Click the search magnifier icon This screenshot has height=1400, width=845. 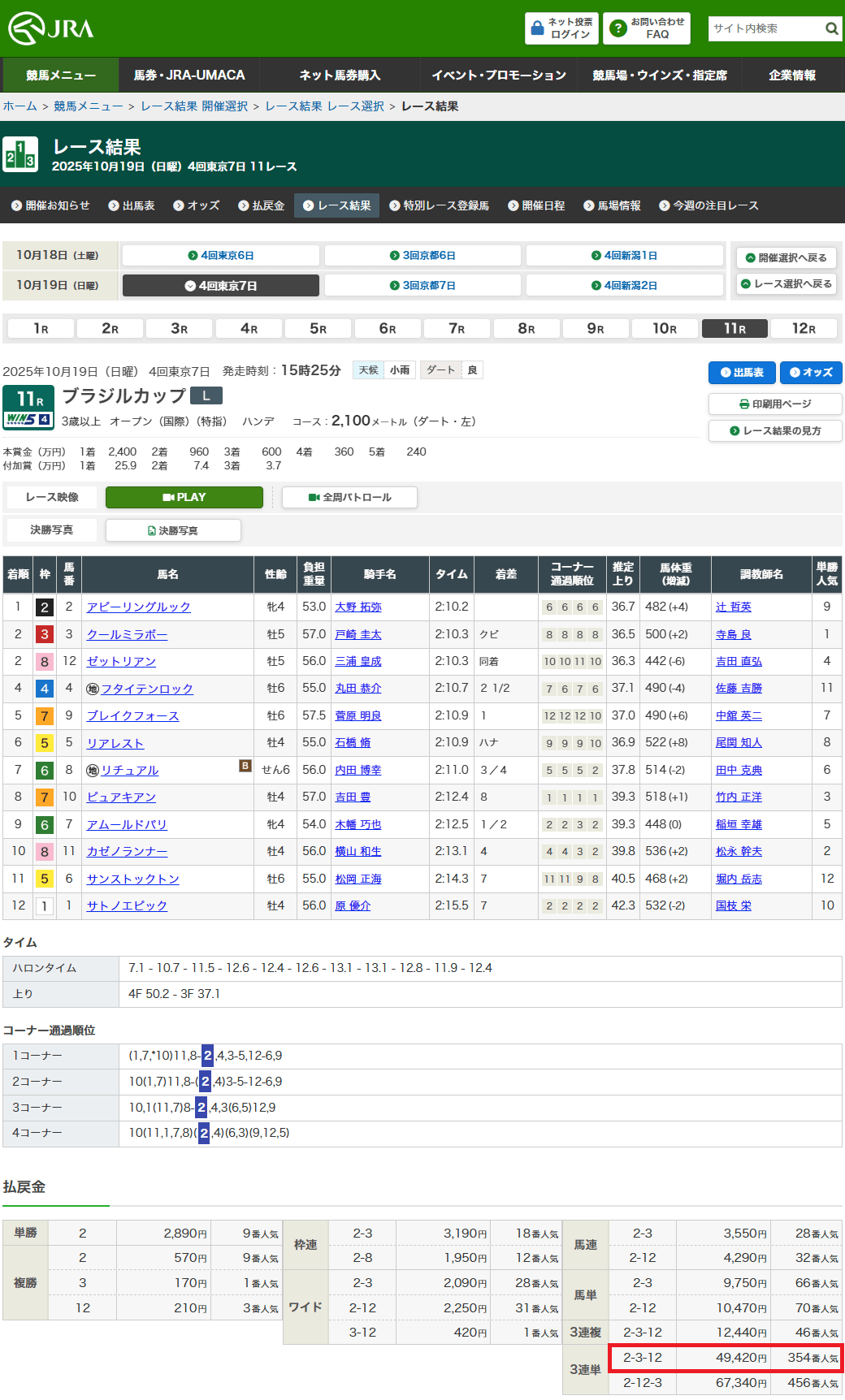831,29
